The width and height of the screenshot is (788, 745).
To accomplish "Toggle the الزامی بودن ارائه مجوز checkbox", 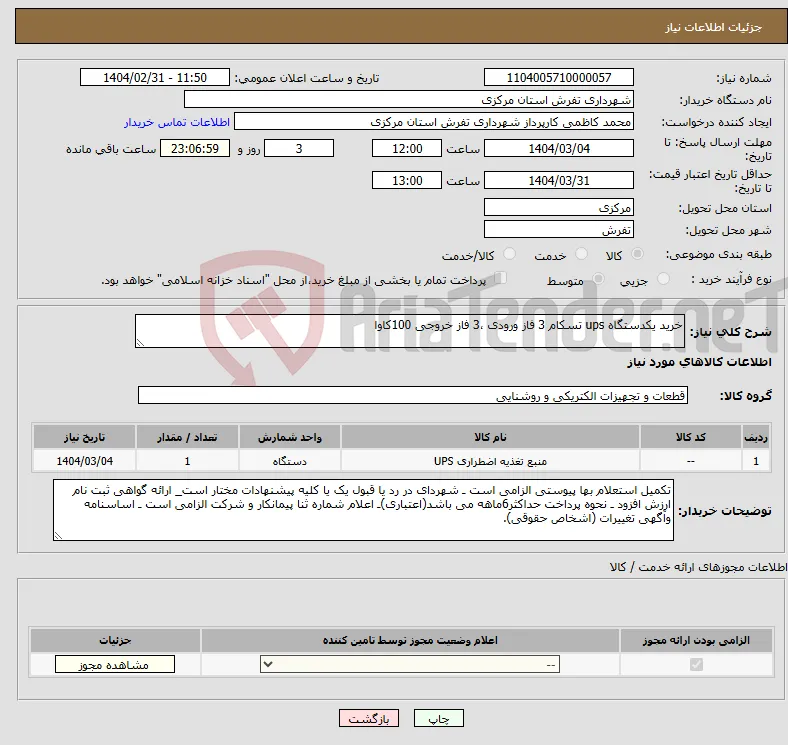I will pyautogui.click(x=696, y=665).
